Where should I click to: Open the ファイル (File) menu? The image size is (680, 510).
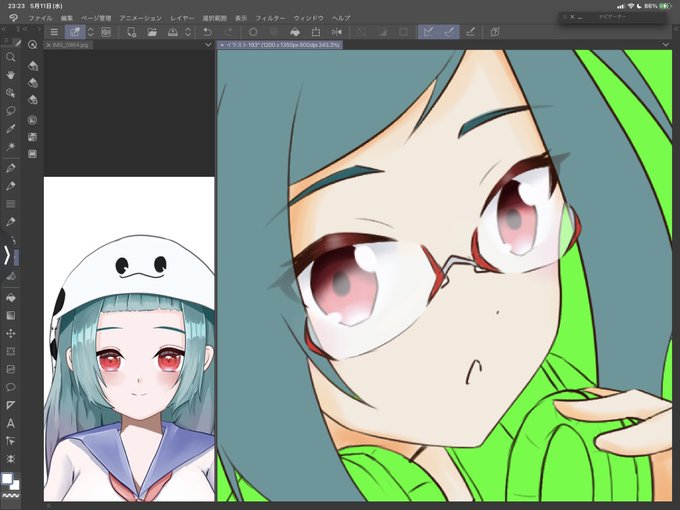pos(40,18)
